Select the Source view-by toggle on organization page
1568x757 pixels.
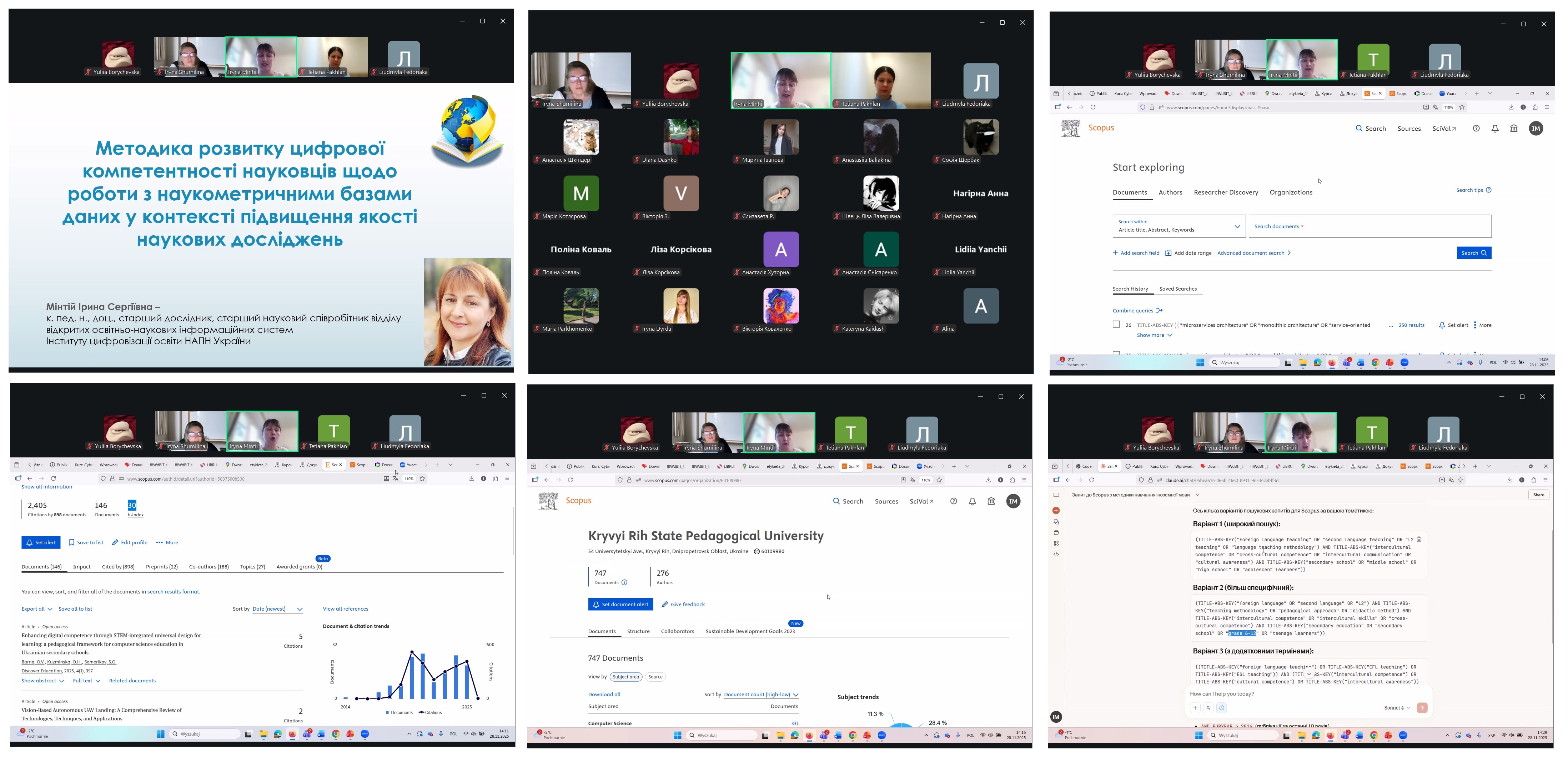coord(655,677)
